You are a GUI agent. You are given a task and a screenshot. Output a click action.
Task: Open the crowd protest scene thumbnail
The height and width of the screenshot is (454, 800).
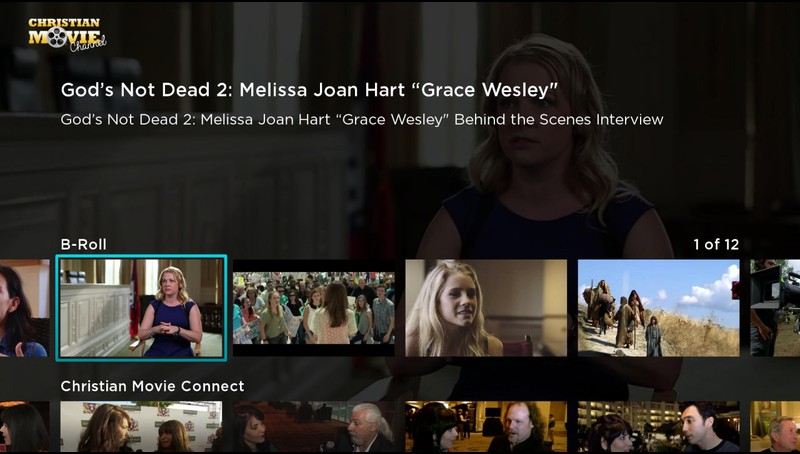pyautogui.click(x=313, y=308)
